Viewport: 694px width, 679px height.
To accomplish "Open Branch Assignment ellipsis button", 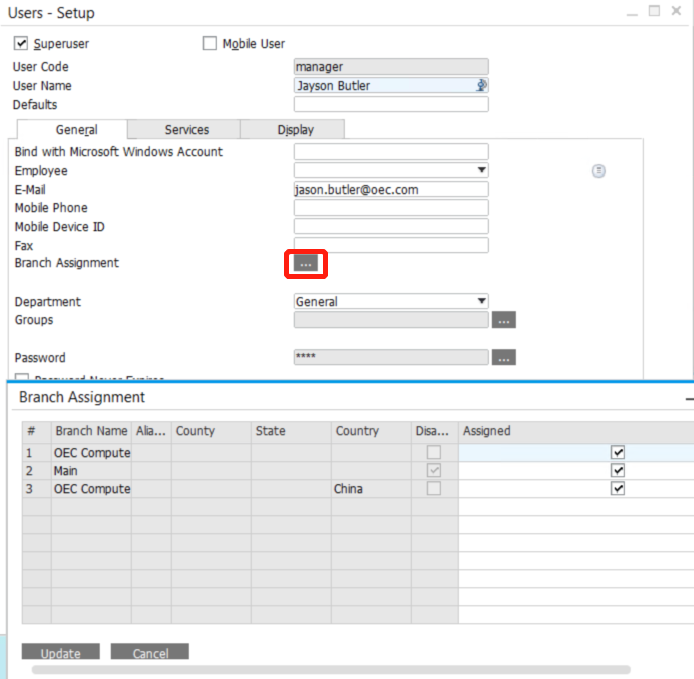I will (x=306, y=264).
